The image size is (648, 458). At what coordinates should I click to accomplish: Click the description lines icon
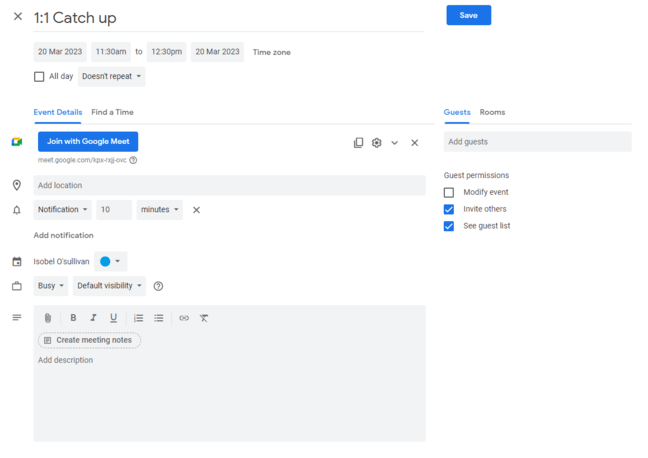coord(17,317)
